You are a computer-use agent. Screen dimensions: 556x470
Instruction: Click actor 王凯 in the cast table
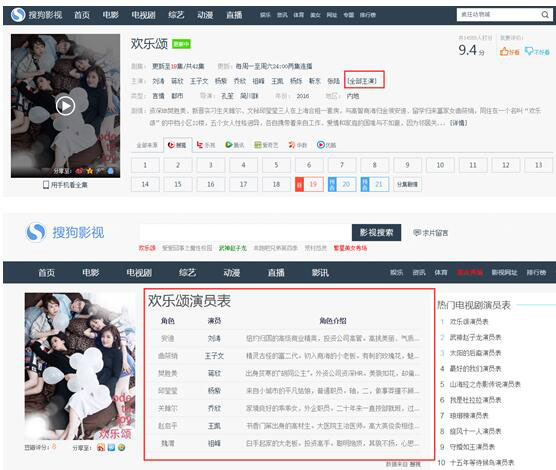tap(214, 426)
